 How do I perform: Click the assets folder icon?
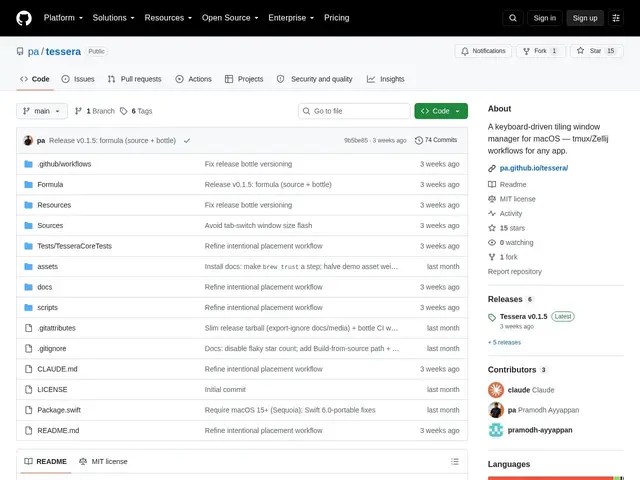point(28,267)
